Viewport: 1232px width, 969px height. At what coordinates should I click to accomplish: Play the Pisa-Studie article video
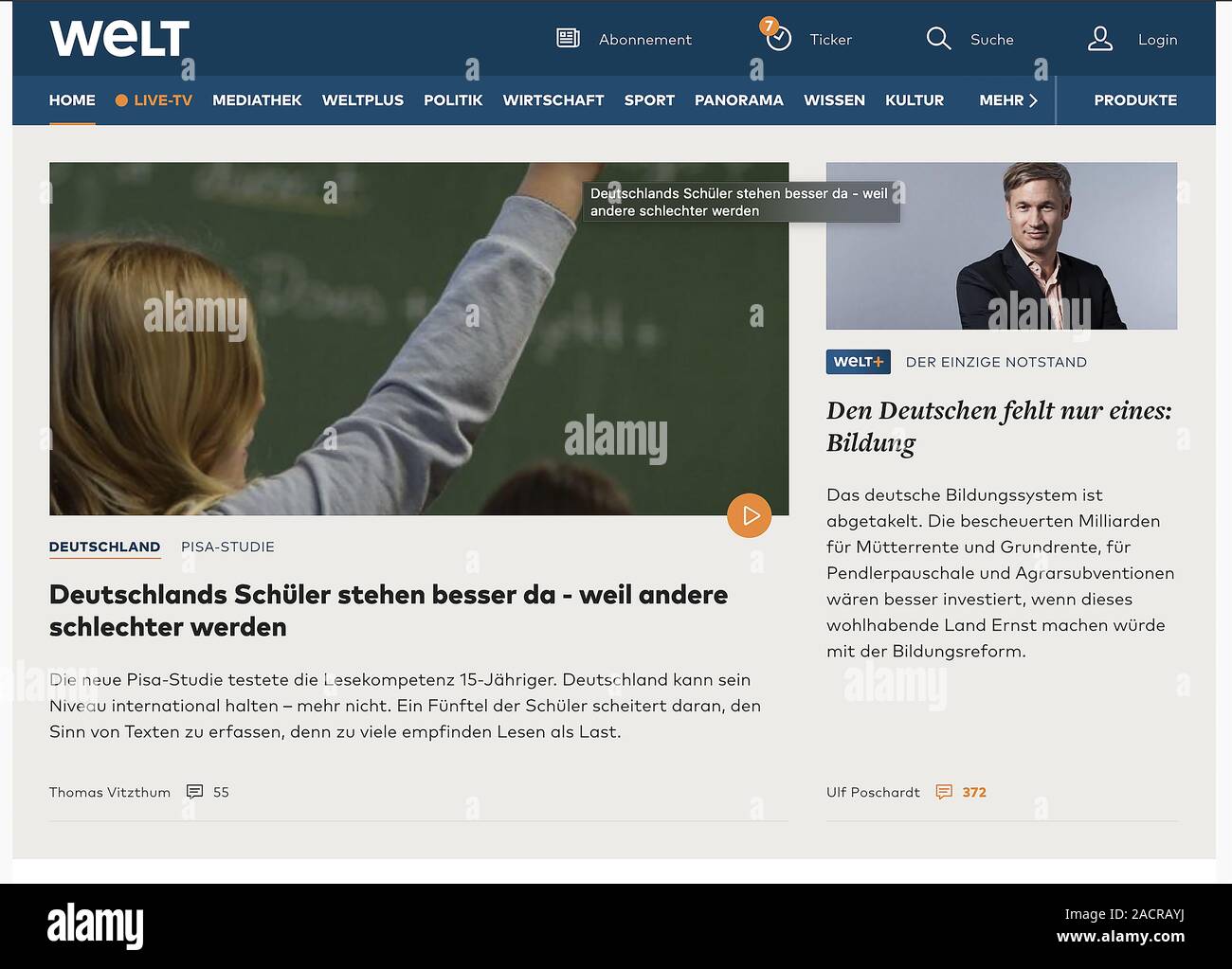click(750, 515)
